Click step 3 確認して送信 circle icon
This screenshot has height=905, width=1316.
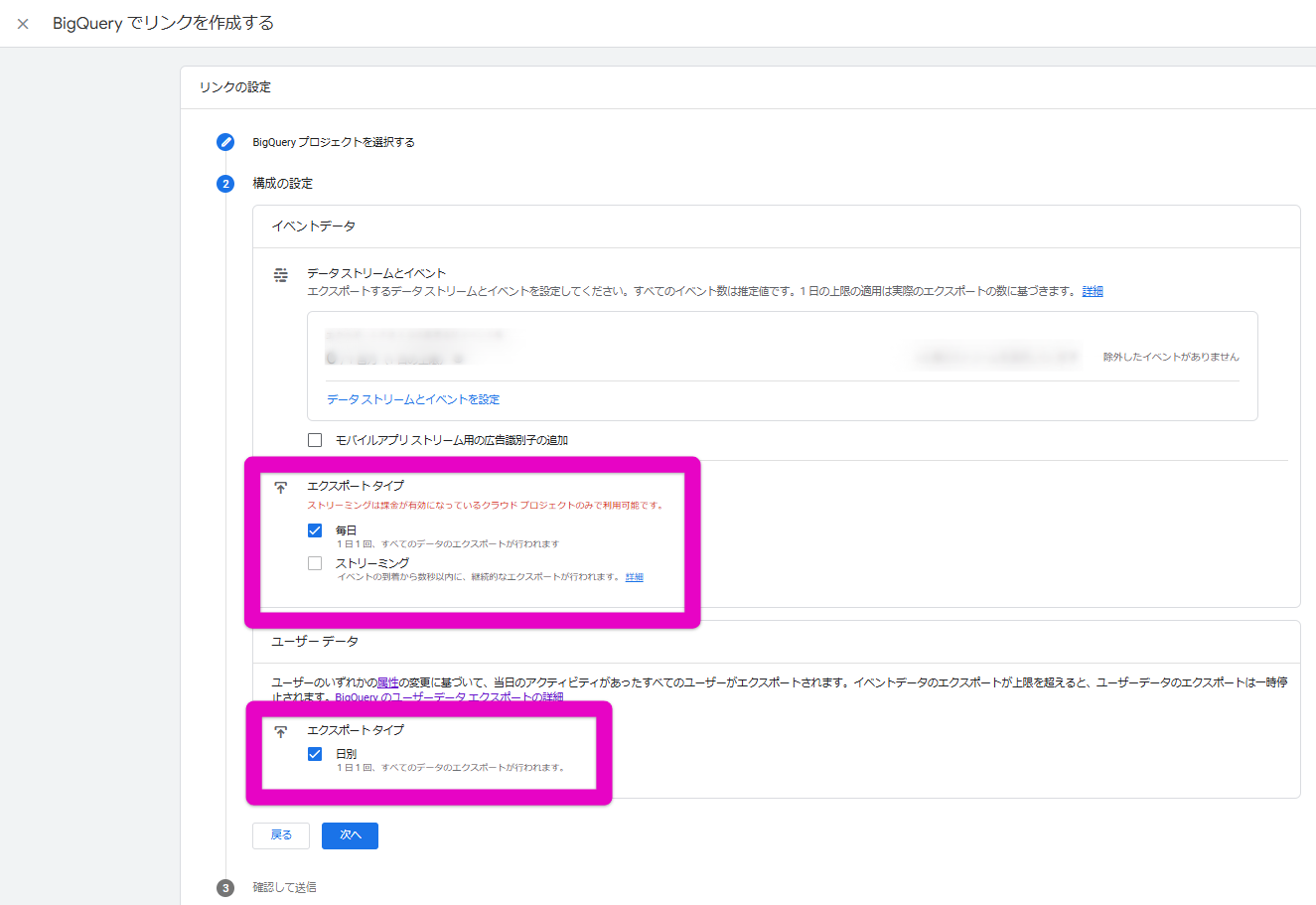(x=225, y=888)
